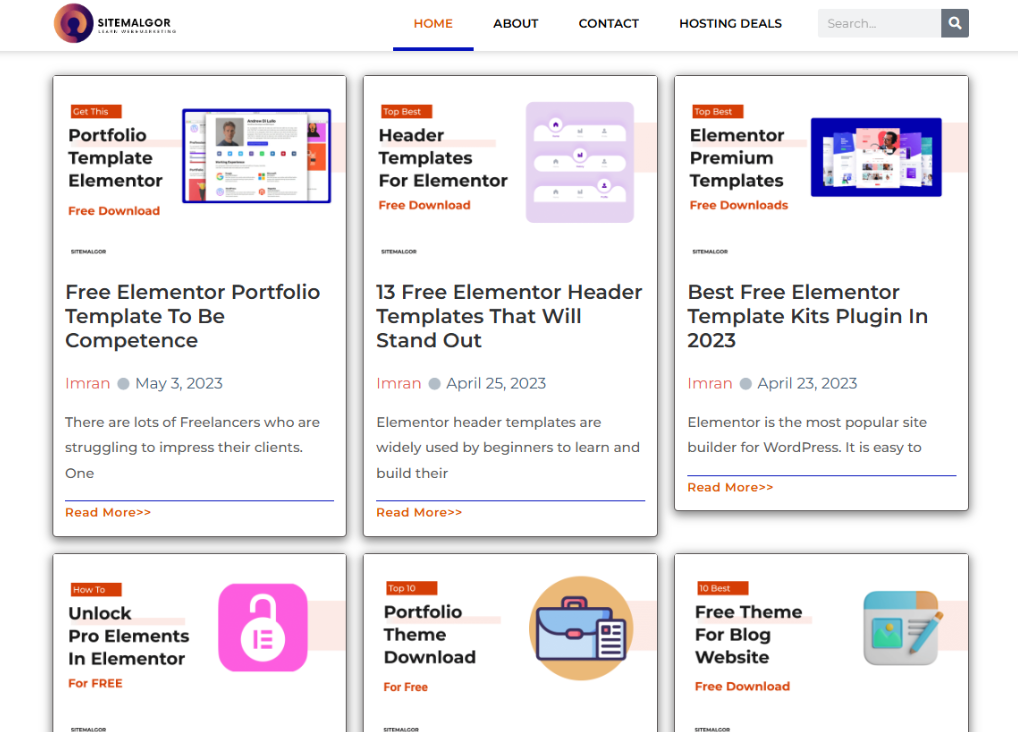
Task: Focus the Search input field
Action: tap(879, 23)
